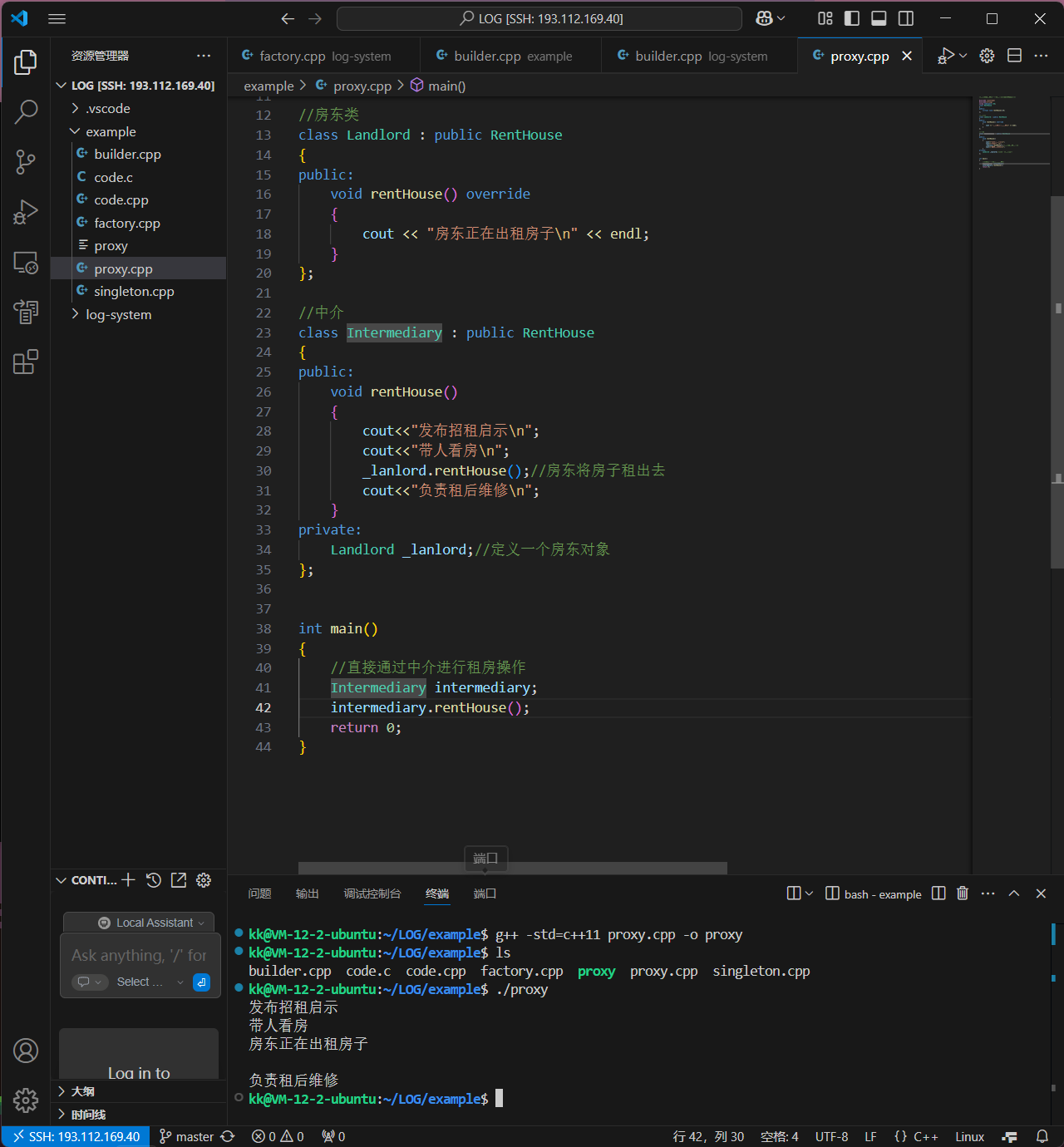Close the terminal panel
Image resolution: width=1064 pixels, height=1147 pixels.
1041,893
